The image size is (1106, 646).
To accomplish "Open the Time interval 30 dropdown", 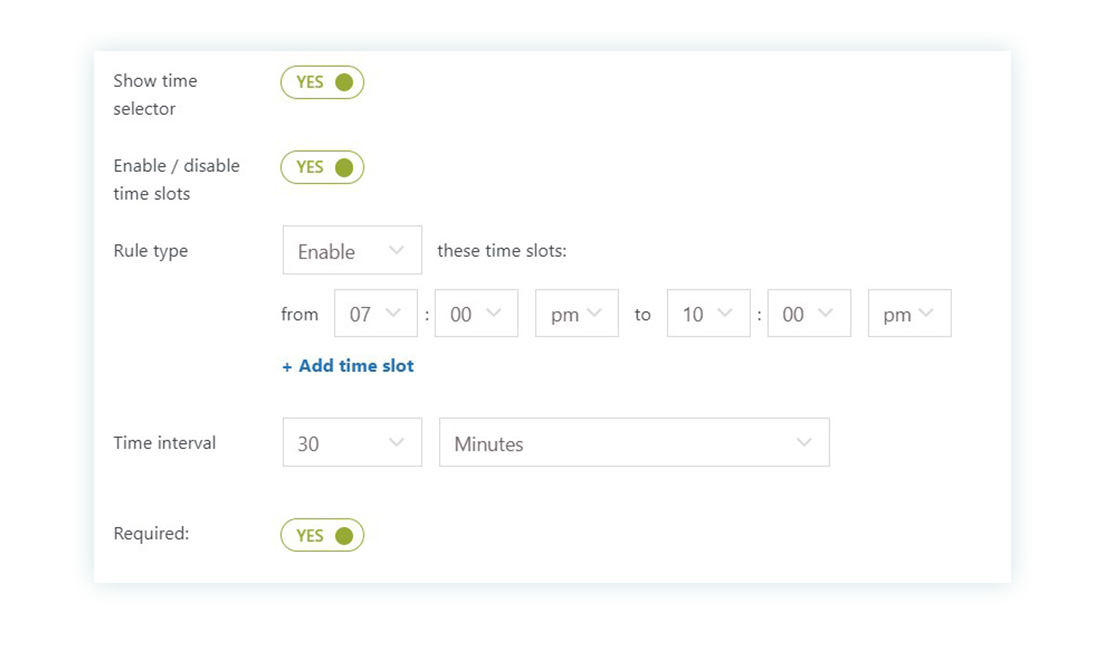I will coord(352,443).
